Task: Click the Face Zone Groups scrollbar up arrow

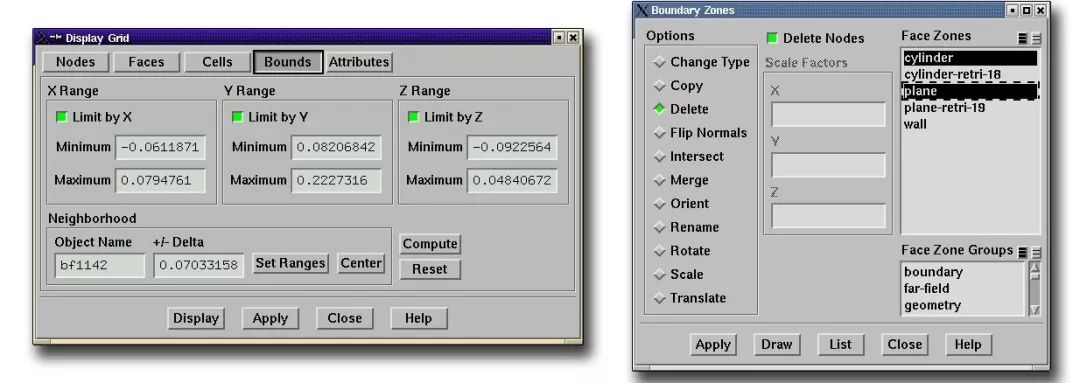Action: tap(1035, 267)
